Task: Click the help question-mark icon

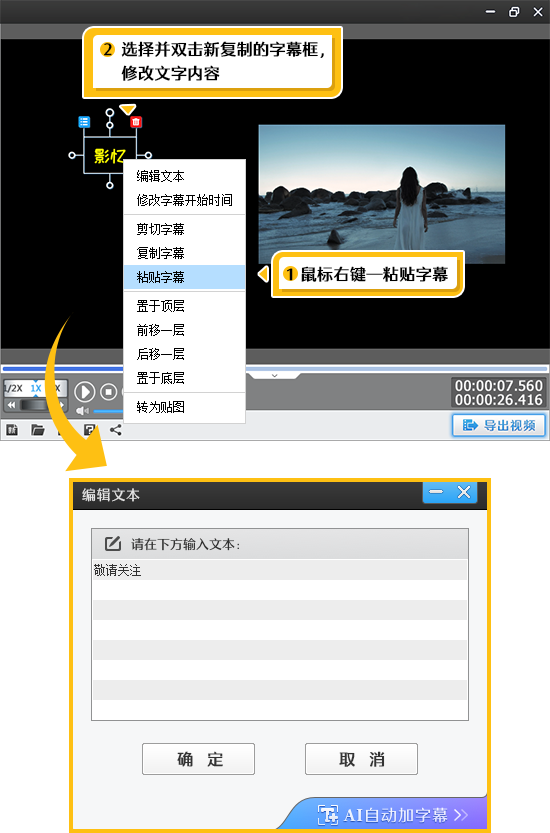Action: coord(90,430)
